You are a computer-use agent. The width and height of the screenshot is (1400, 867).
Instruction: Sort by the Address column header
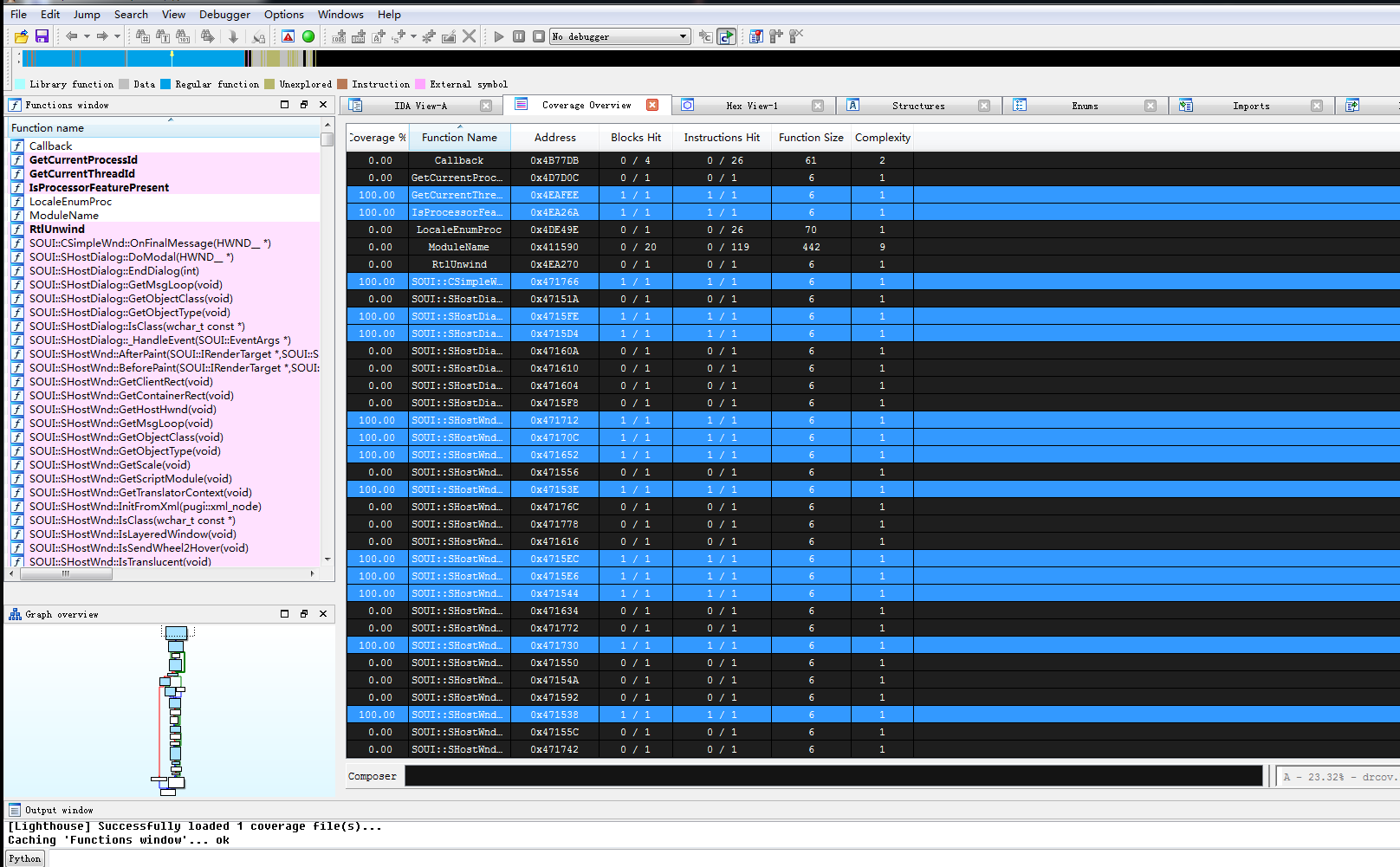pyautogui.click(x=554, y=138)
